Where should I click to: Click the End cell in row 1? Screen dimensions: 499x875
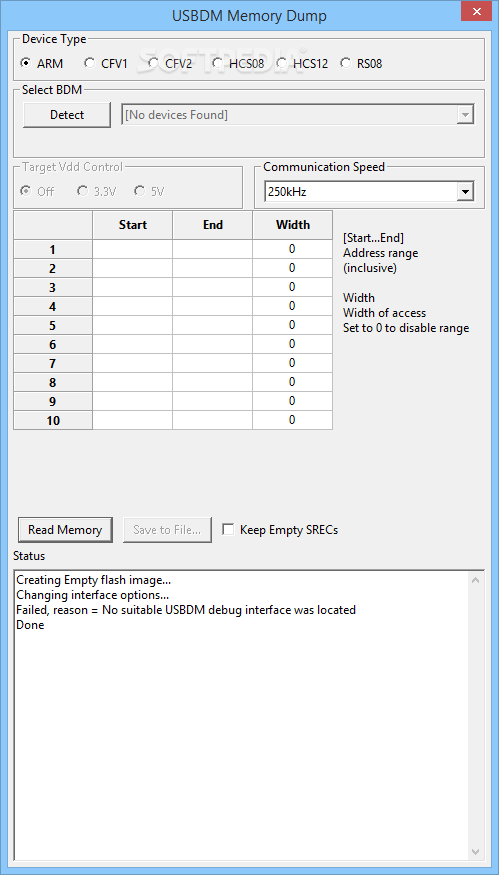tap(212, 249)
